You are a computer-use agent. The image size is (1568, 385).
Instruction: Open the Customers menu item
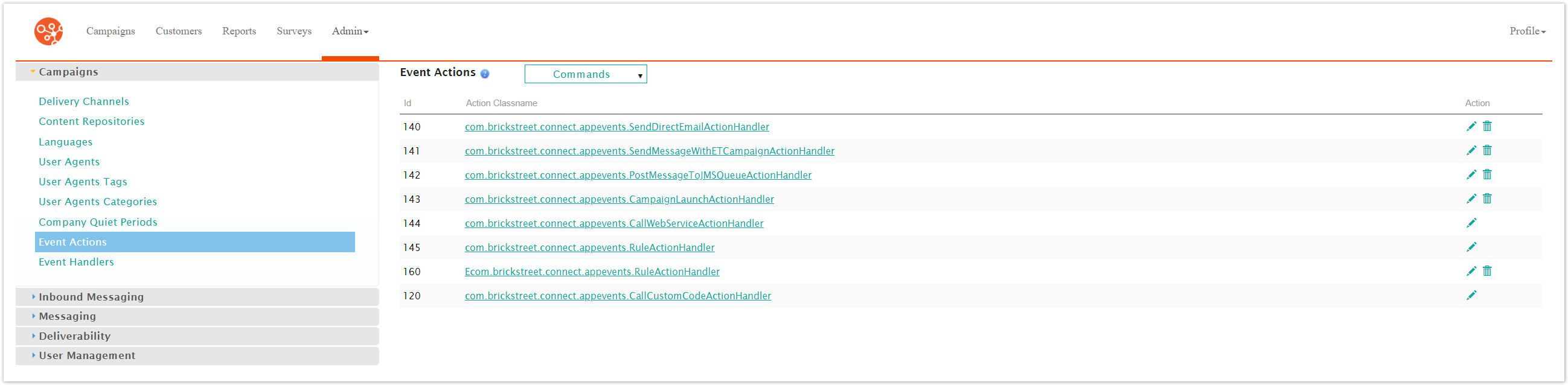tap(178, 31)
